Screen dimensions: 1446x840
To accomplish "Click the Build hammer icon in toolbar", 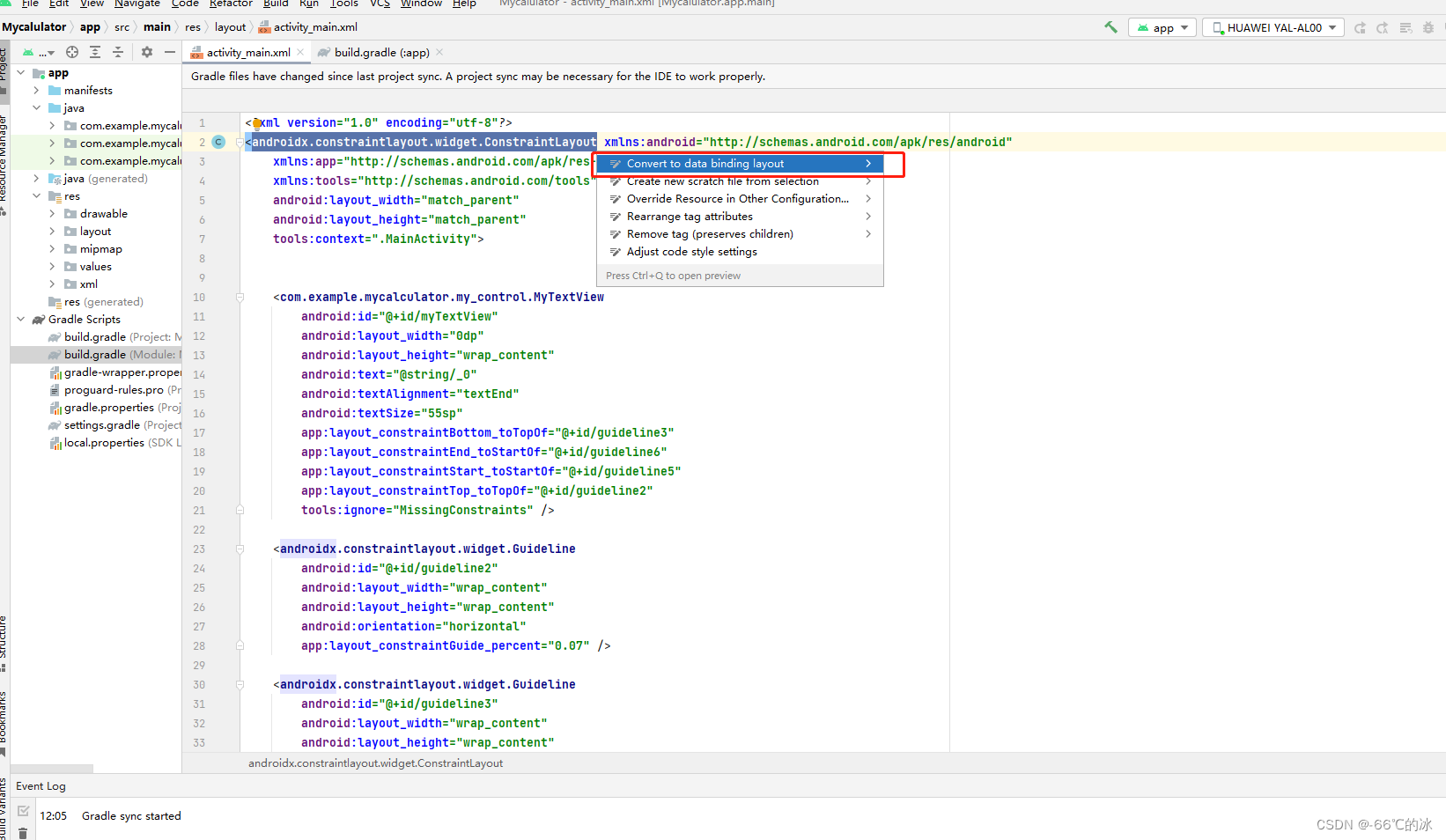I will click(1111, 27).
